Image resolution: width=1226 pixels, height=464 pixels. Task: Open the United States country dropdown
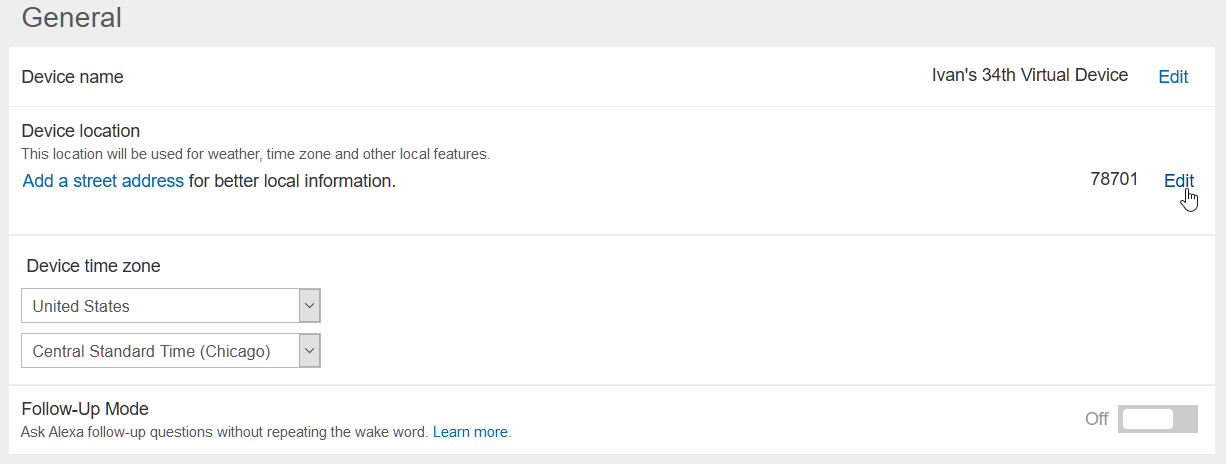pos(171,306)
